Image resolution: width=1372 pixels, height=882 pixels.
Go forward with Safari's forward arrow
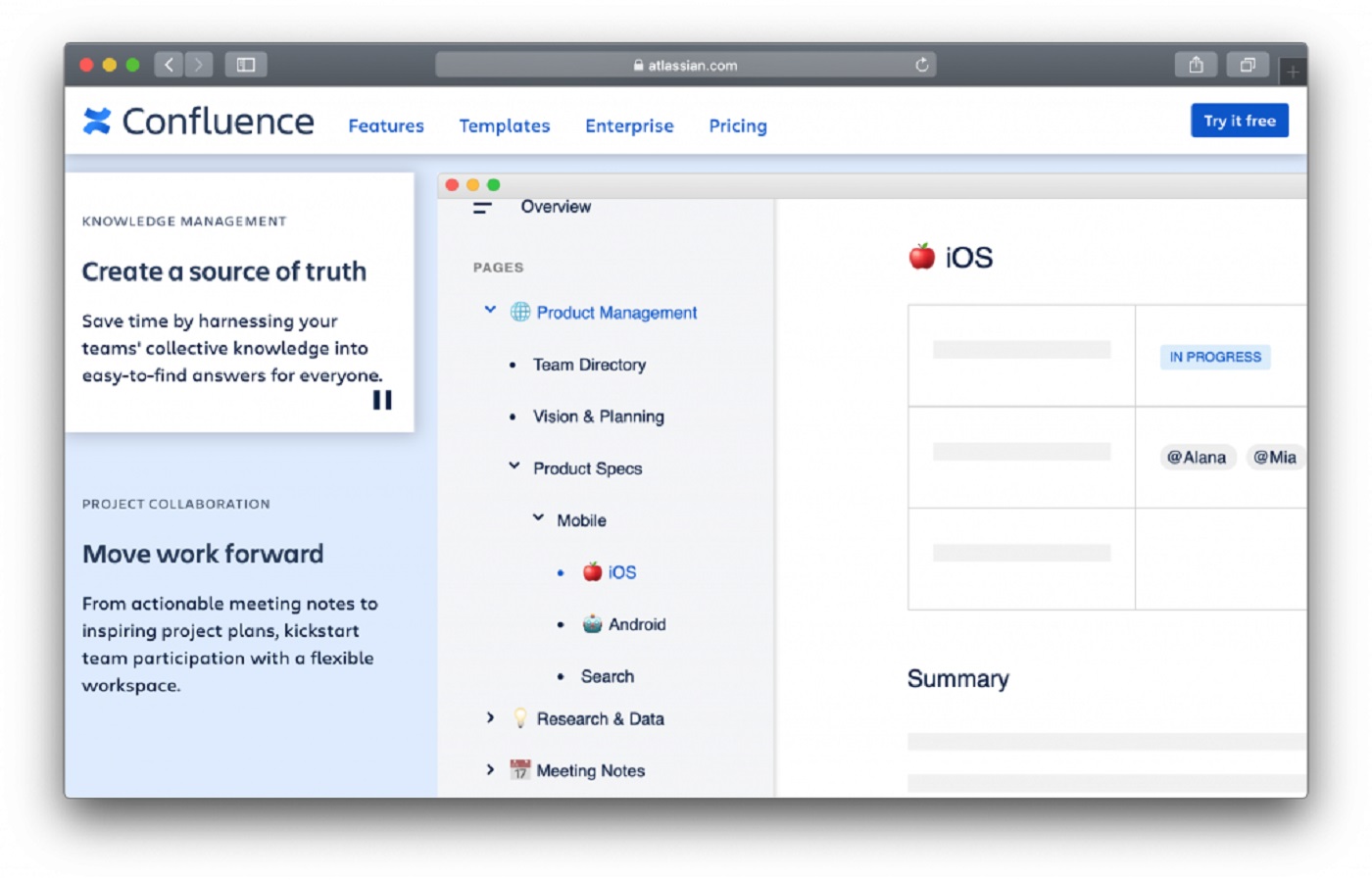click(x=199, y=65)
